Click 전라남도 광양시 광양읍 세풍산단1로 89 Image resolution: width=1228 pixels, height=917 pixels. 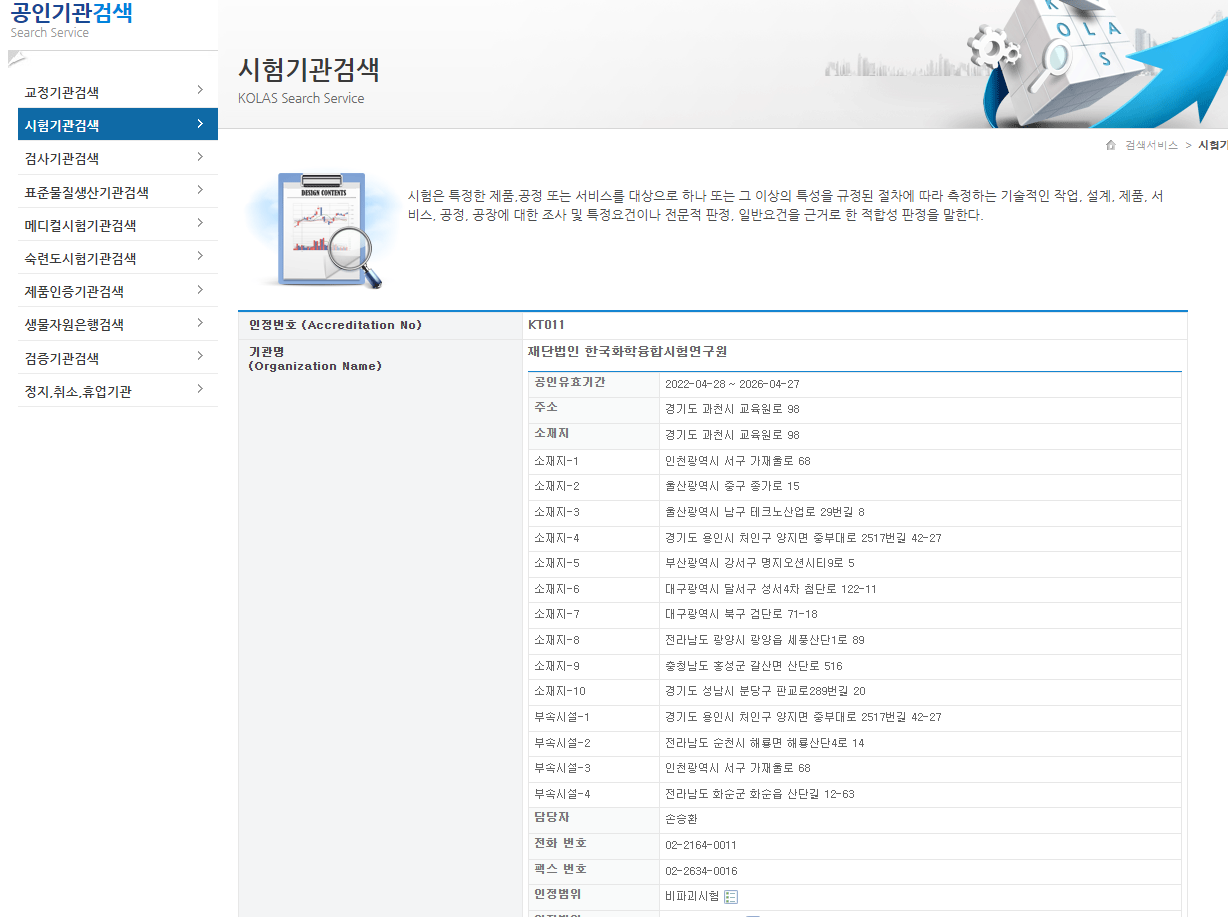coord(764,640)
